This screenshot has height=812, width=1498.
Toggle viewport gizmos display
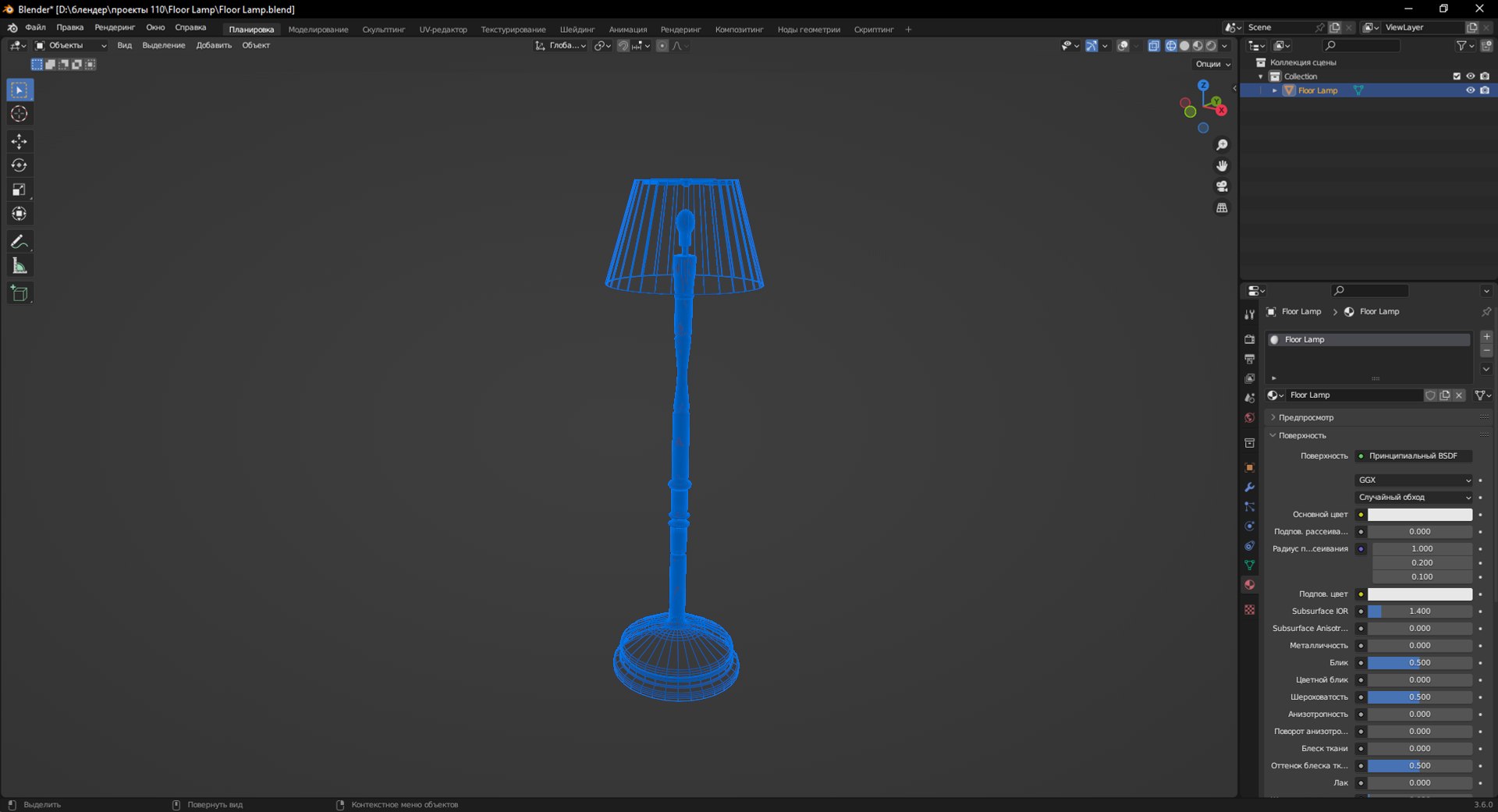point(1092,45)
